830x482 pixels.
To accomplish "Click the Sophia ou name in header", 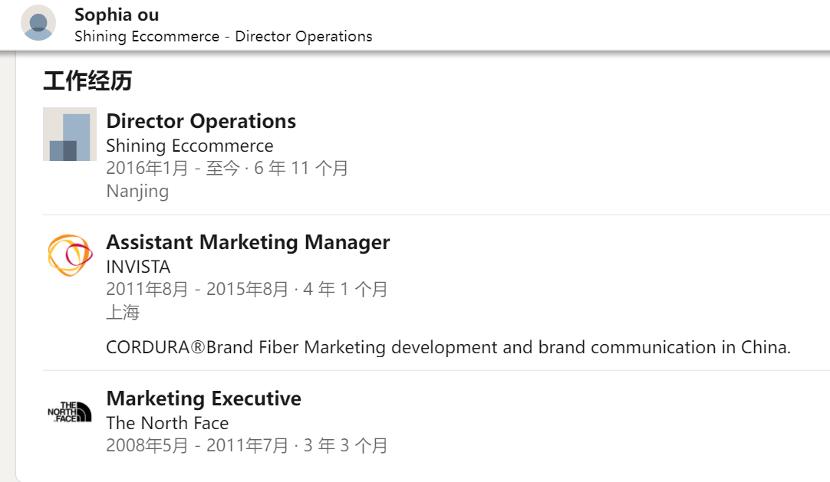I will 116,15.
